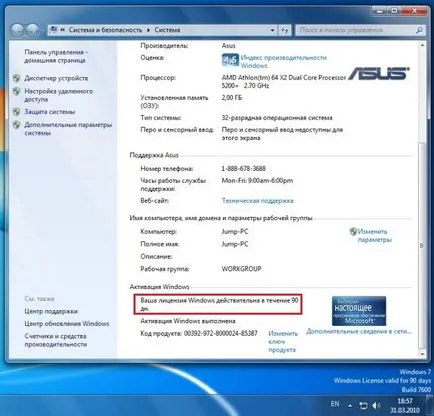Open Индекс производительности Windows link
The image size is (434, 416).
pos(284,61)
